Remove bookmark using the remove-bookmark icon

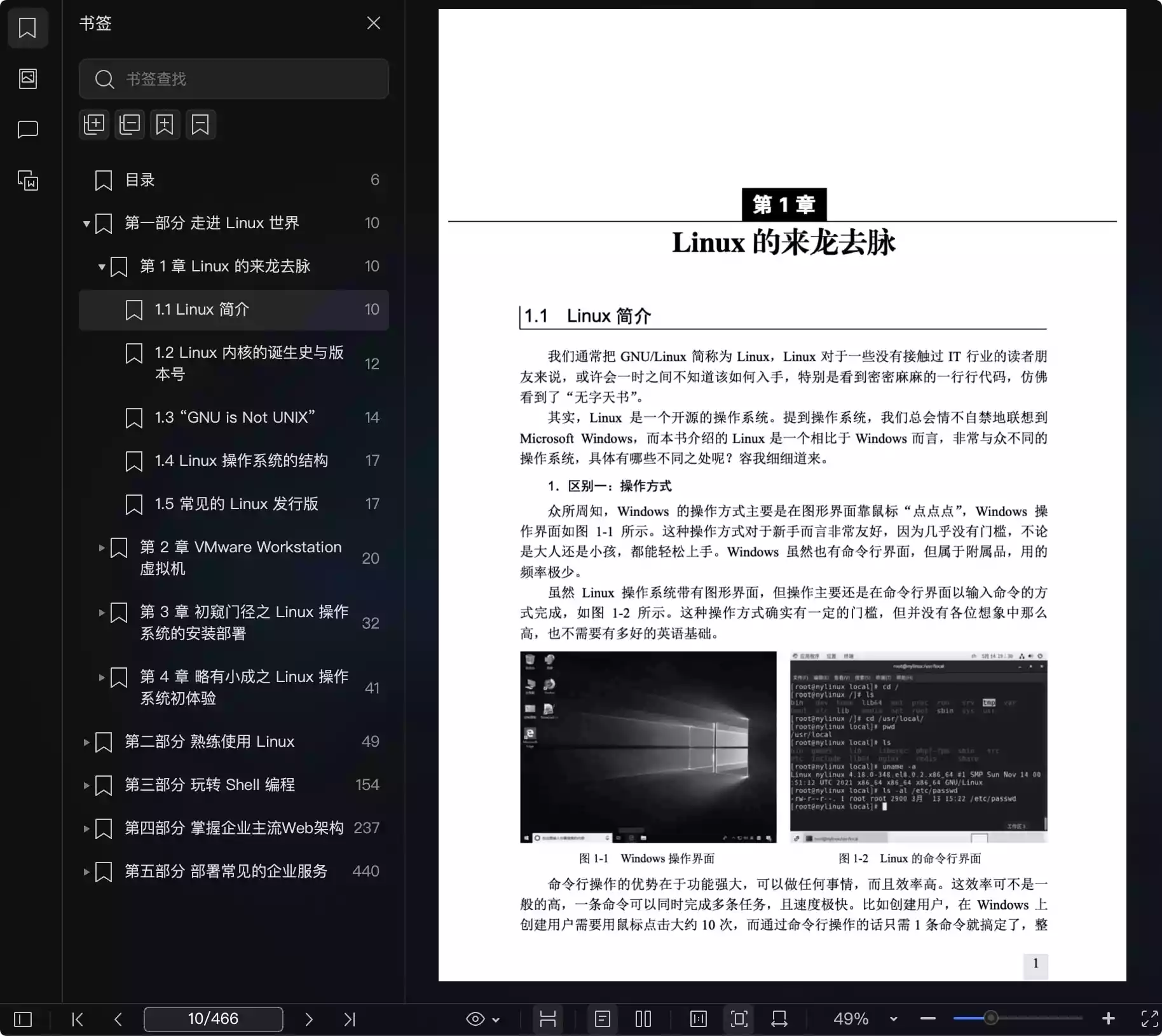(200, 125)
